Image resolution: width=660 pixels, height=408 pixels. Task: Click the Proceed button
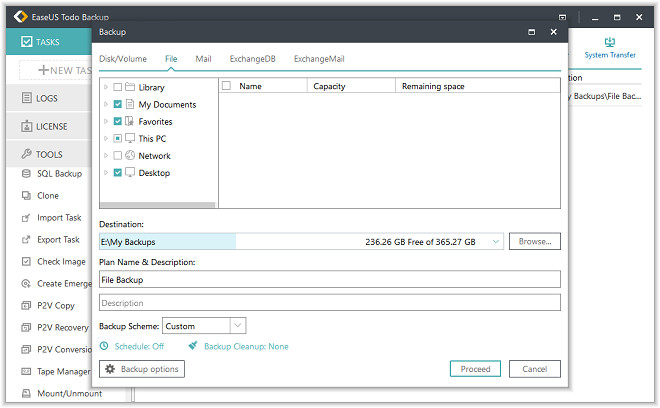[x=475, y=369]
